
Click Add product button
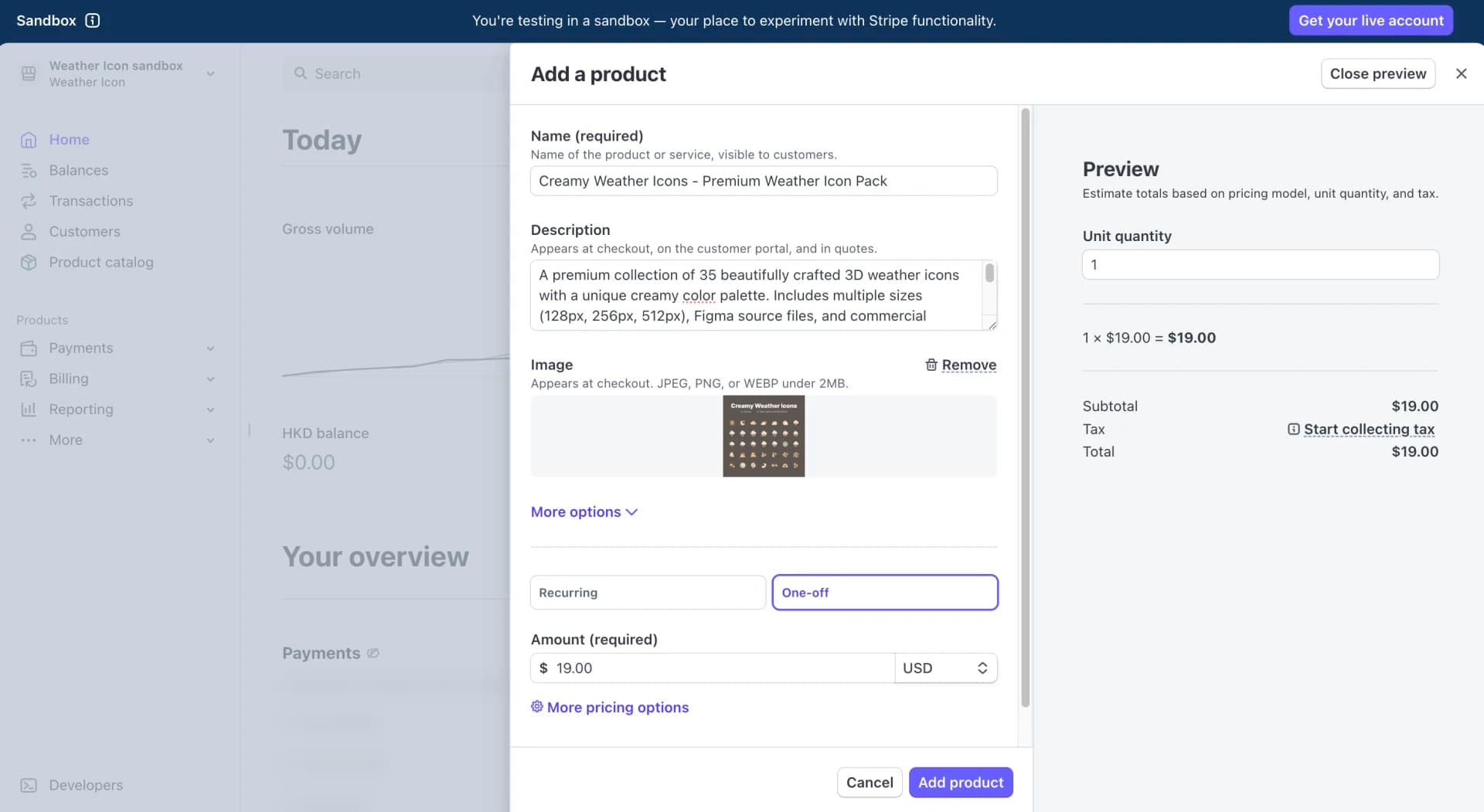pyautogui.click(x=960, y=782)
